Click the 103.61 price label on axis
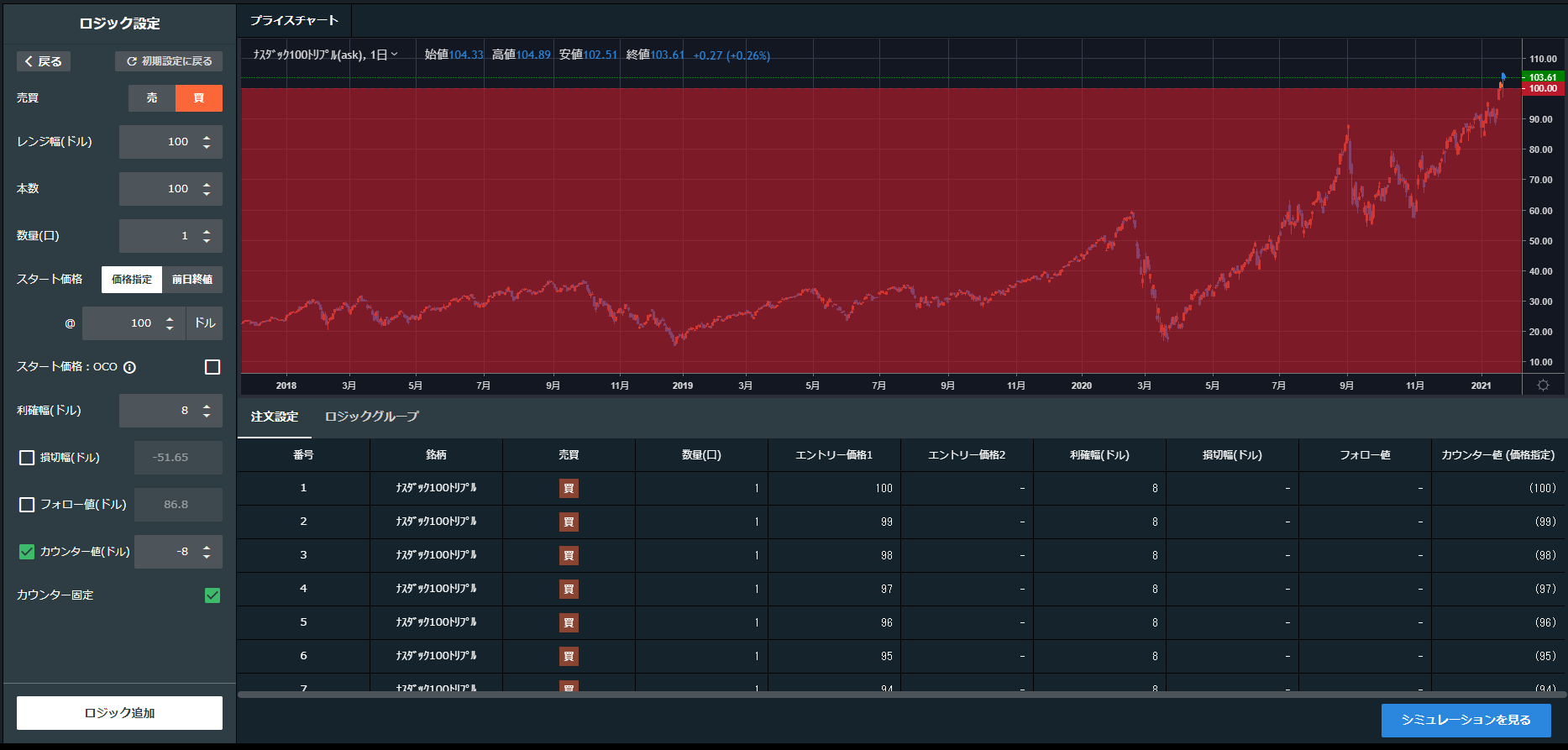1568x750 pixels. pos(1543,77)
